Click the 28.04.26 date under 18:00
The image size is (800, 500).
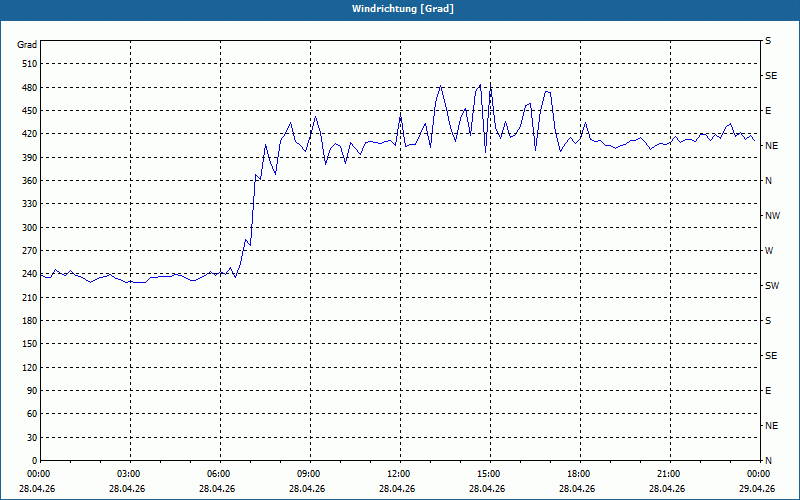578,489
